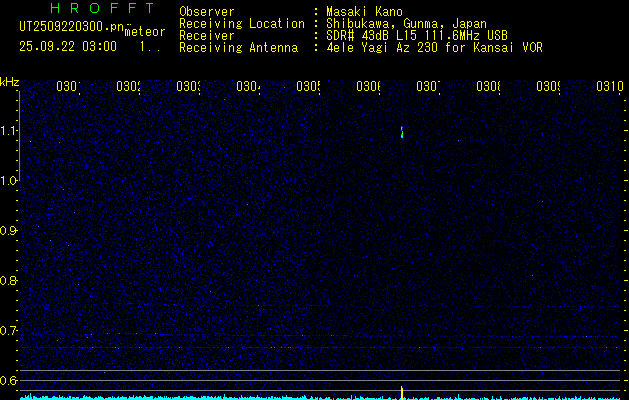Click the yellow spike in the bottom power strip
This screenshot has height=400, width=629.
[x=402, y=393]
